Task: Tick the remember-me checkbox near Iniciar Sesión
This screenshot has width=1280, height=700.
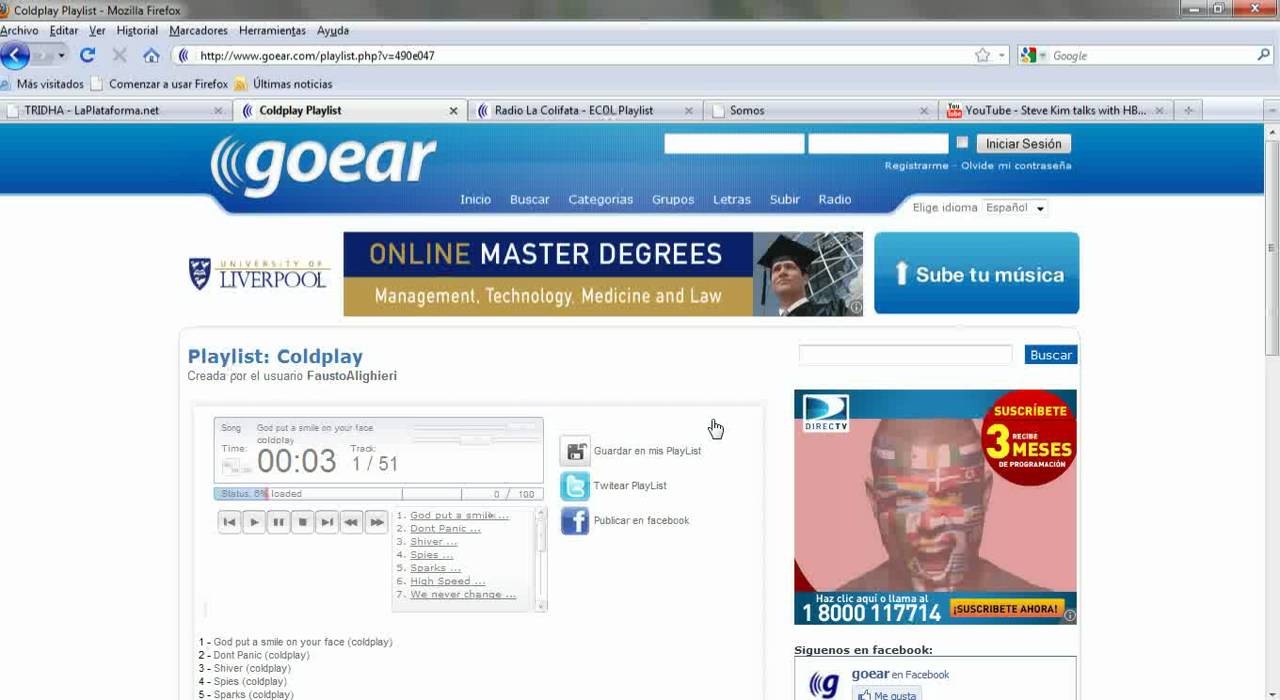Action: [x=962, y=143]
